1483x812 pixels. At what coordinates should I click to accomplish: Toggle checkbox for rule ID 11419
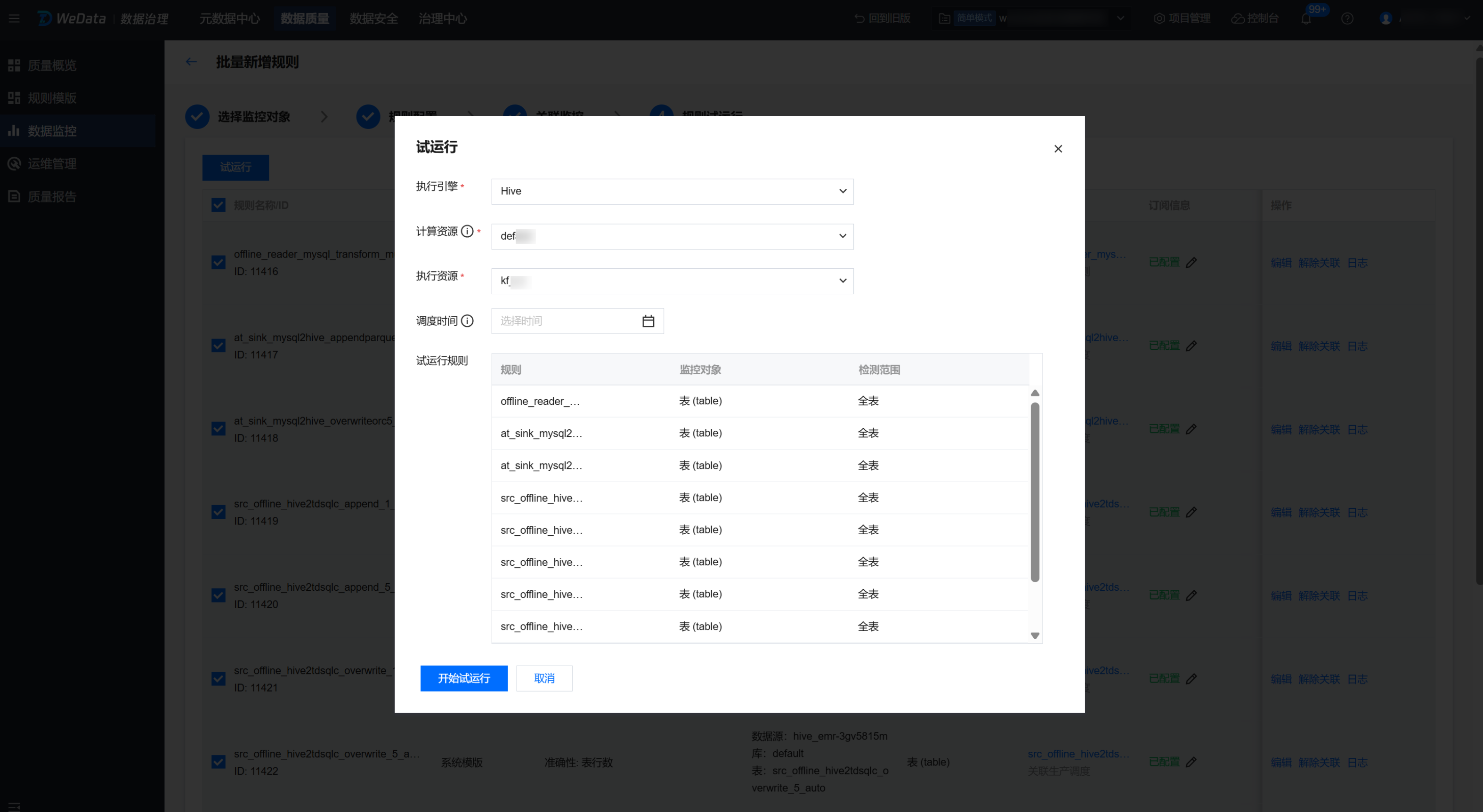[218, 512]
